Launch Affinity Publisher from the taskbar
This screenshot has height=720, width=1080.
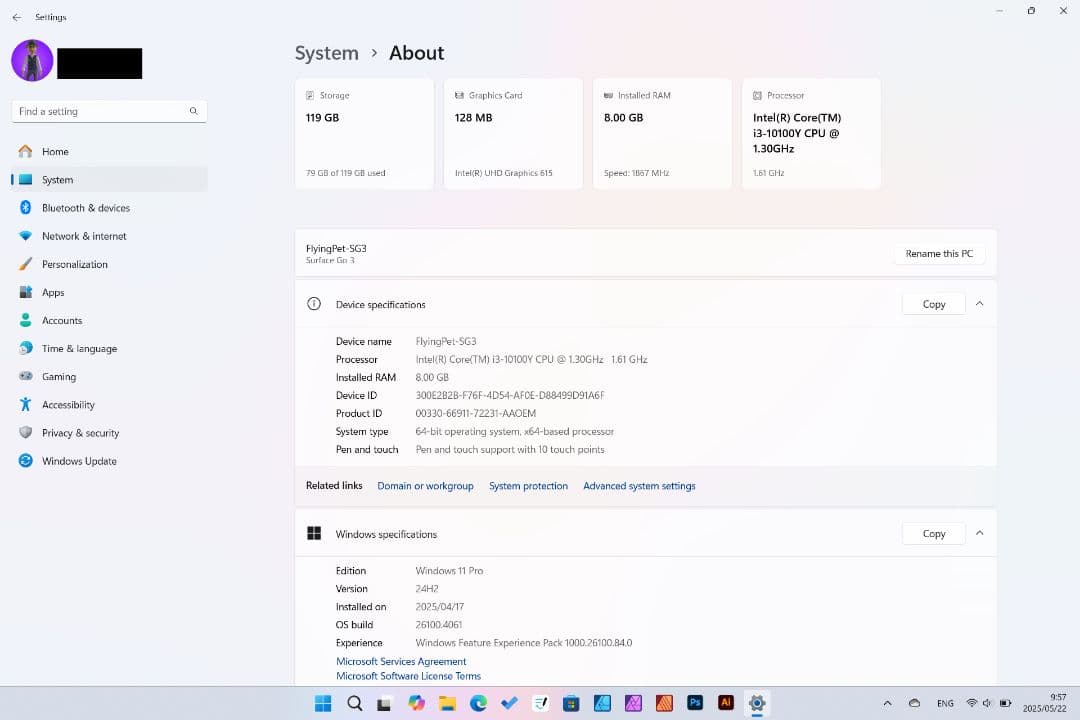pos(664,703)
